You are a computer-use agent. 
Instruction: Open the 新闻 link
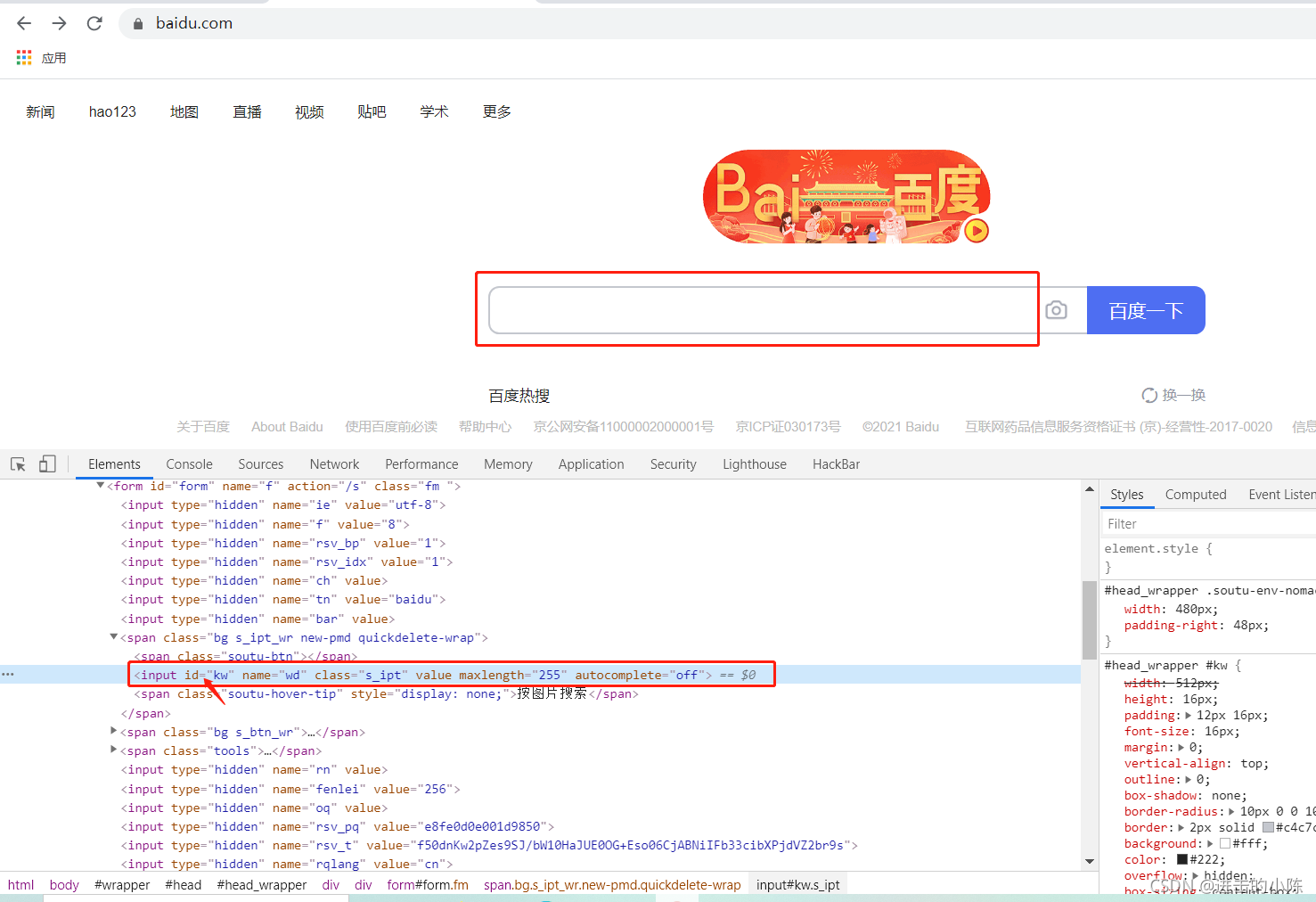(x=40, y=111)
